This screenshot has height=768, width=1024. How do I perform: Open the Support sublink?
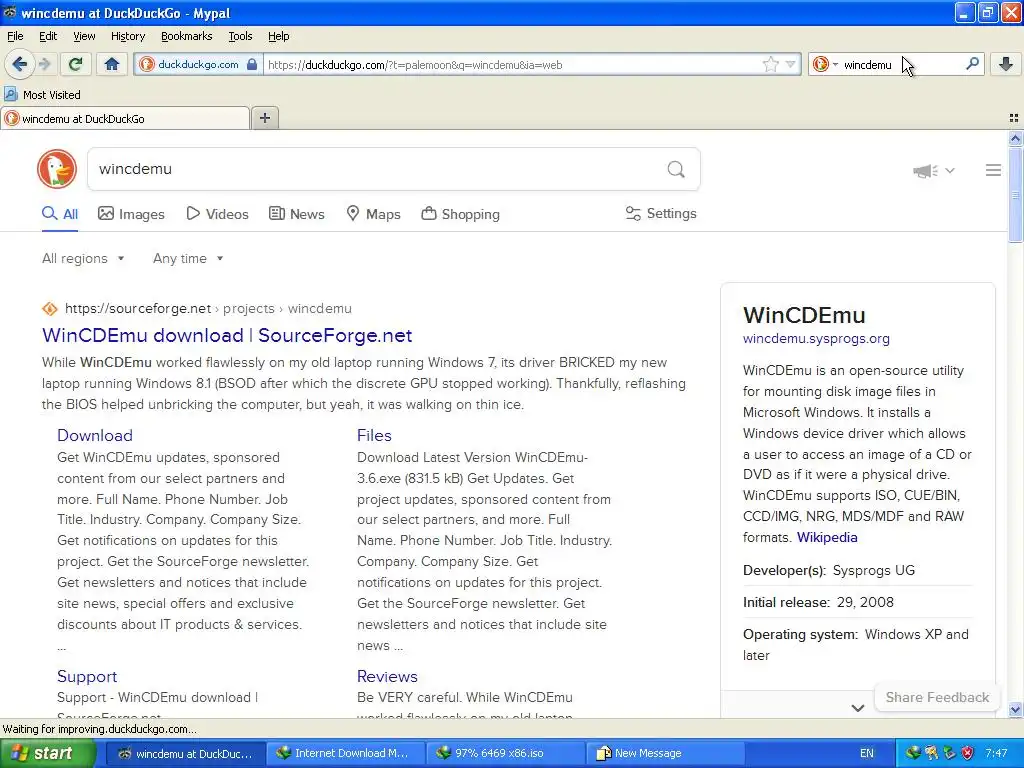[87, 677]
